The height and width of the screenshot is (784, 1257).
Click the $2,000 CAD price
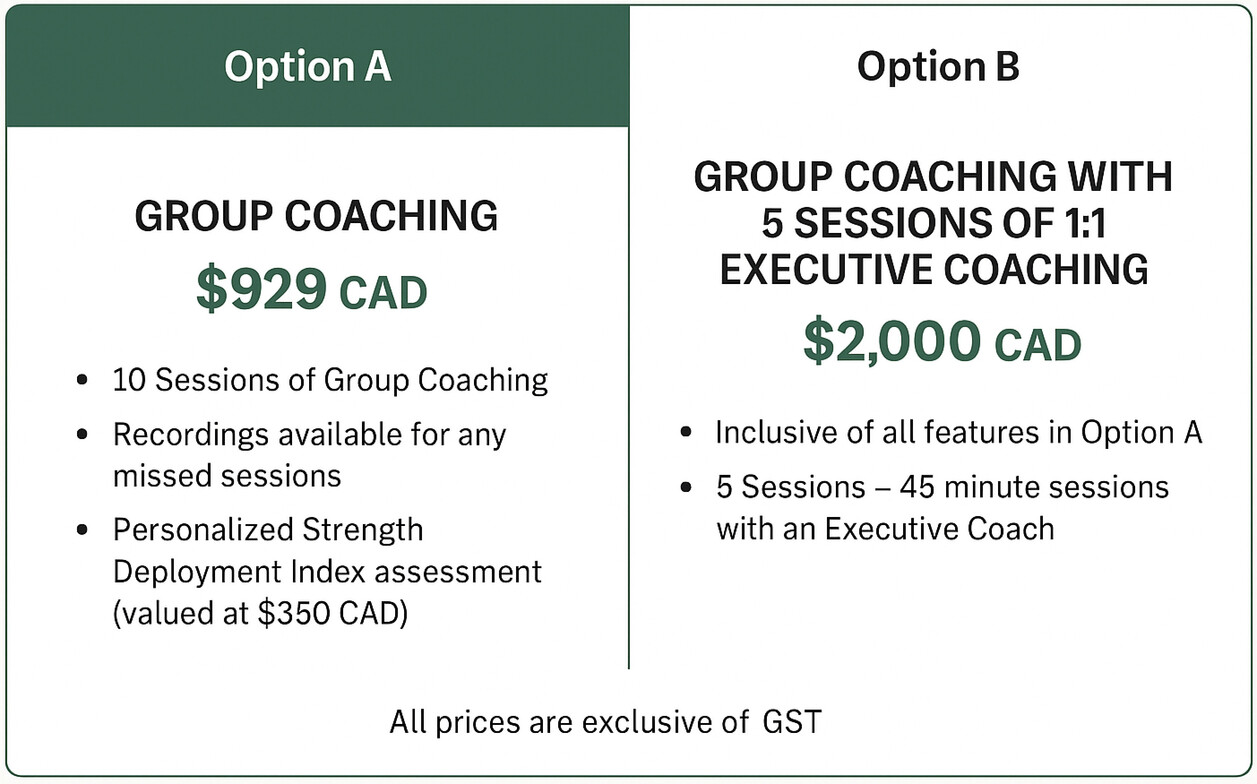click(x=941, y=342)
